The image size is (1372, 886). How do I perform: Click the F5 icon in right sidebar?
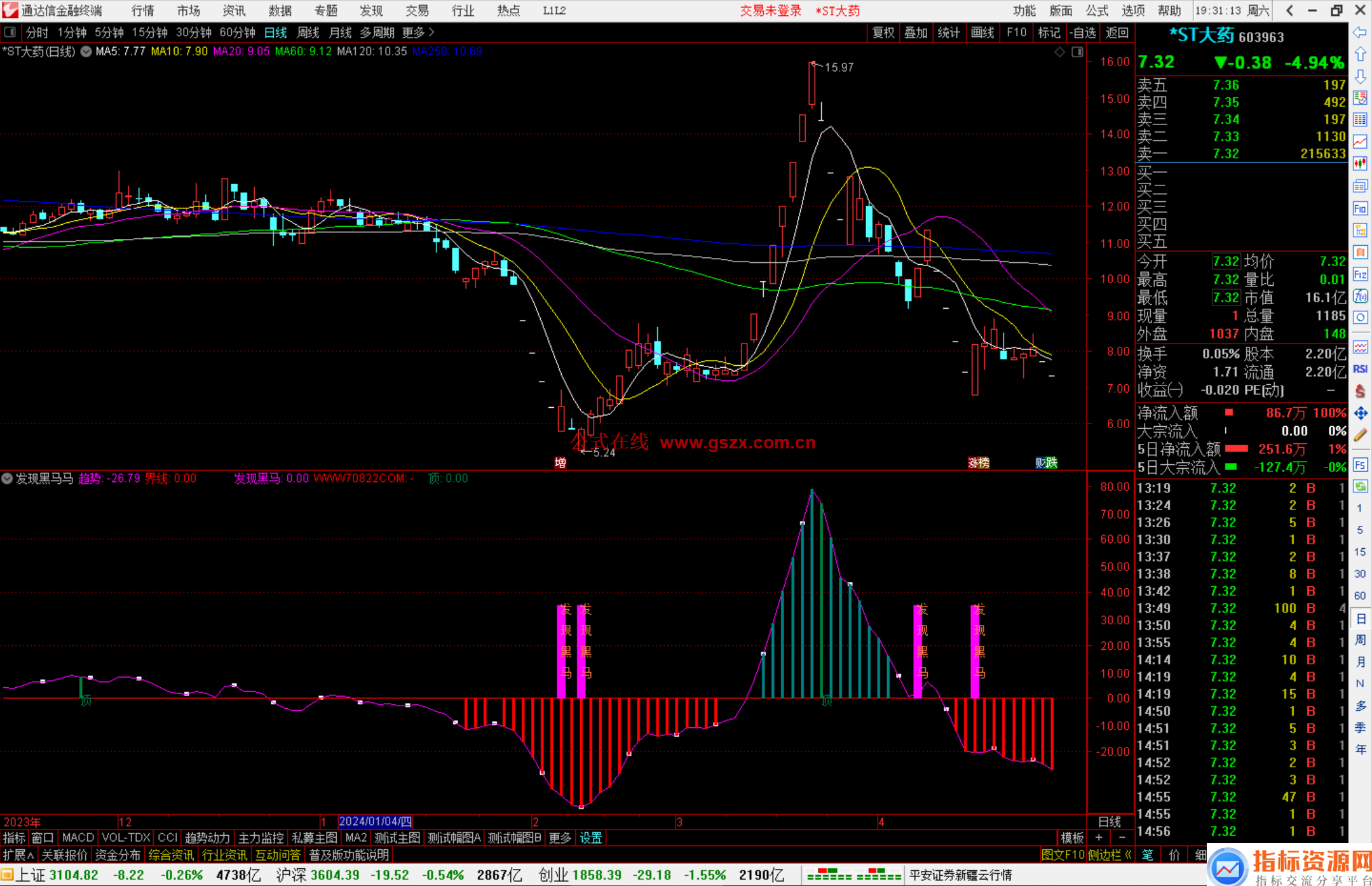pos(1359,465)
